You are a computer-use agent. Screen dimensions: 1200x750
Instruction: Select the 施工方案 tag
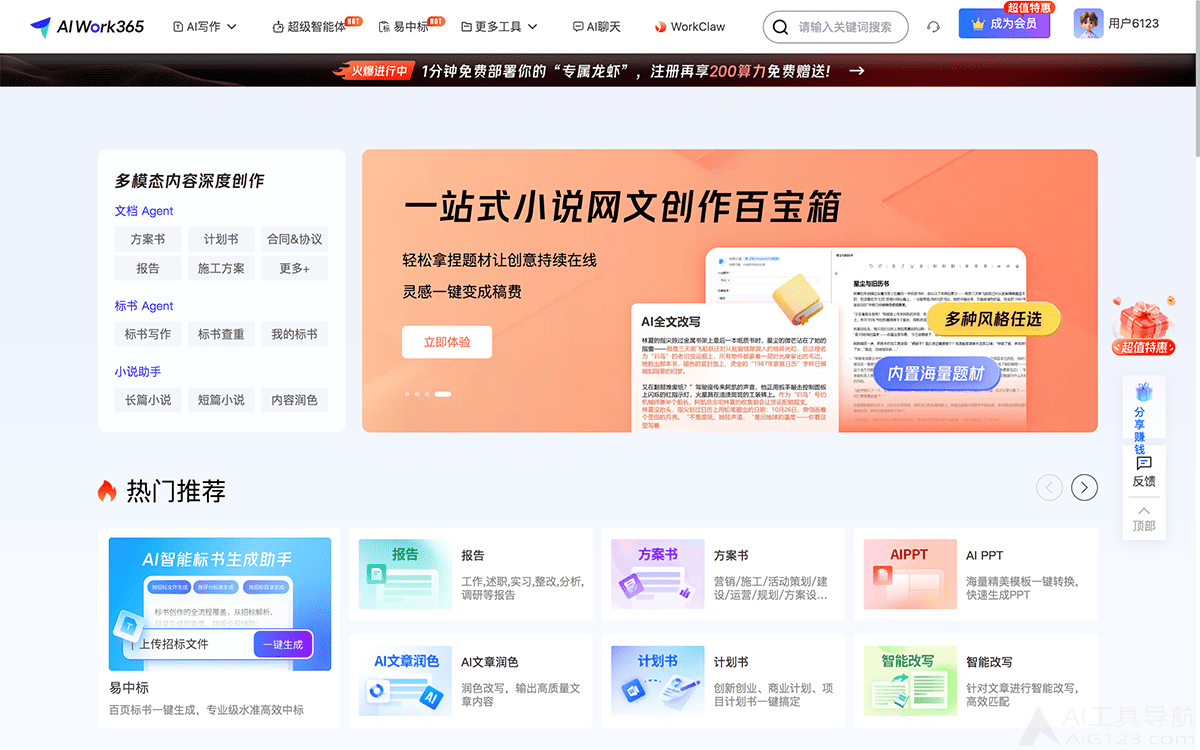[x=221, y=269]
